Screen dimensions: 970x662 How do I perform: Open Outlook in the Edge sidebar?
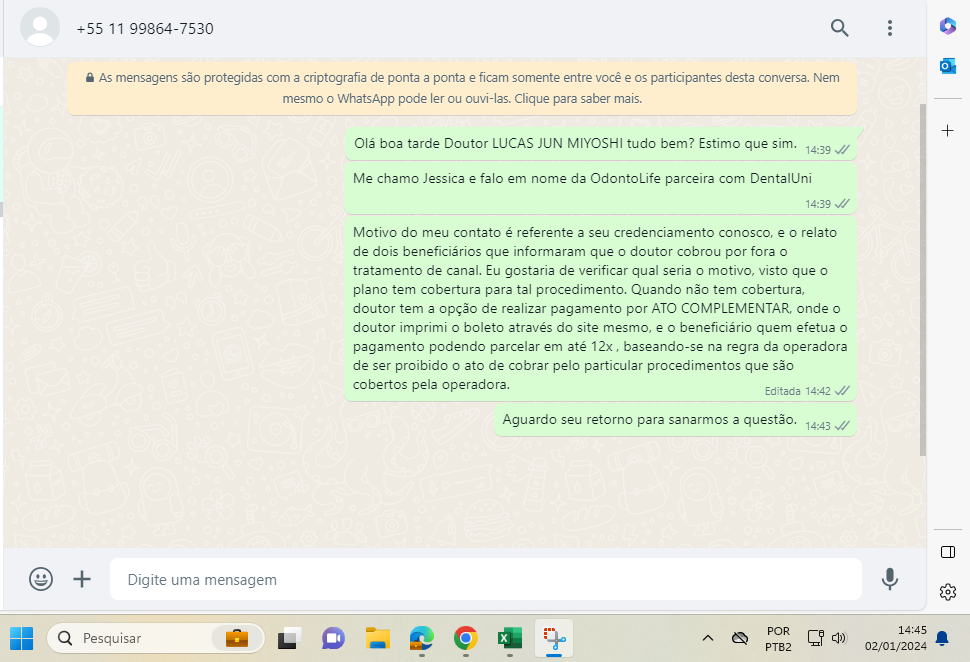click(947, 66)
